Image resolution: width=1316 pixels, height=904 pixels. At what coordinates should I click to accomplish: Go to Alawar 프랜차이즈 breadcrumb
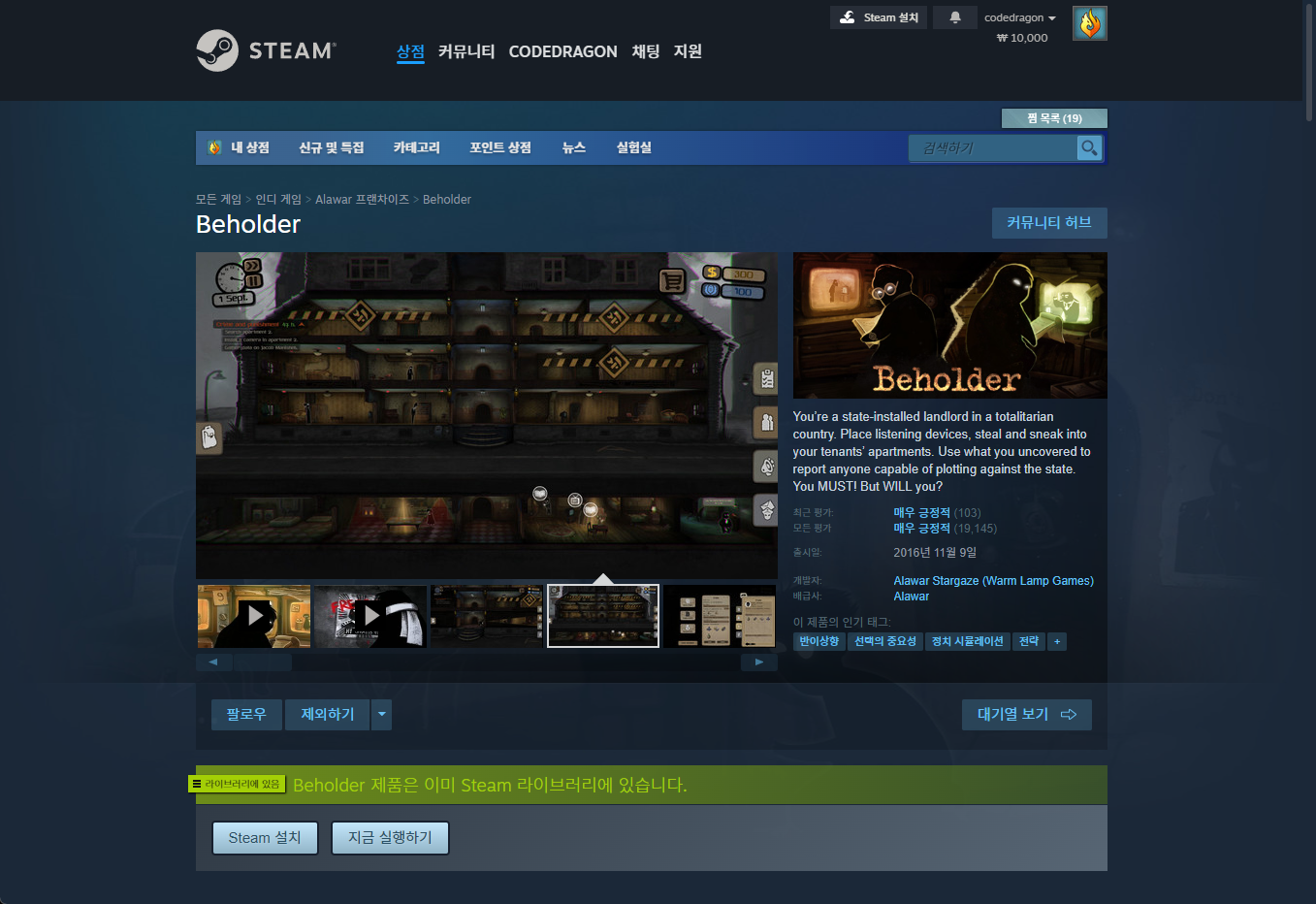pyautogui.click(x=362, y=199)
